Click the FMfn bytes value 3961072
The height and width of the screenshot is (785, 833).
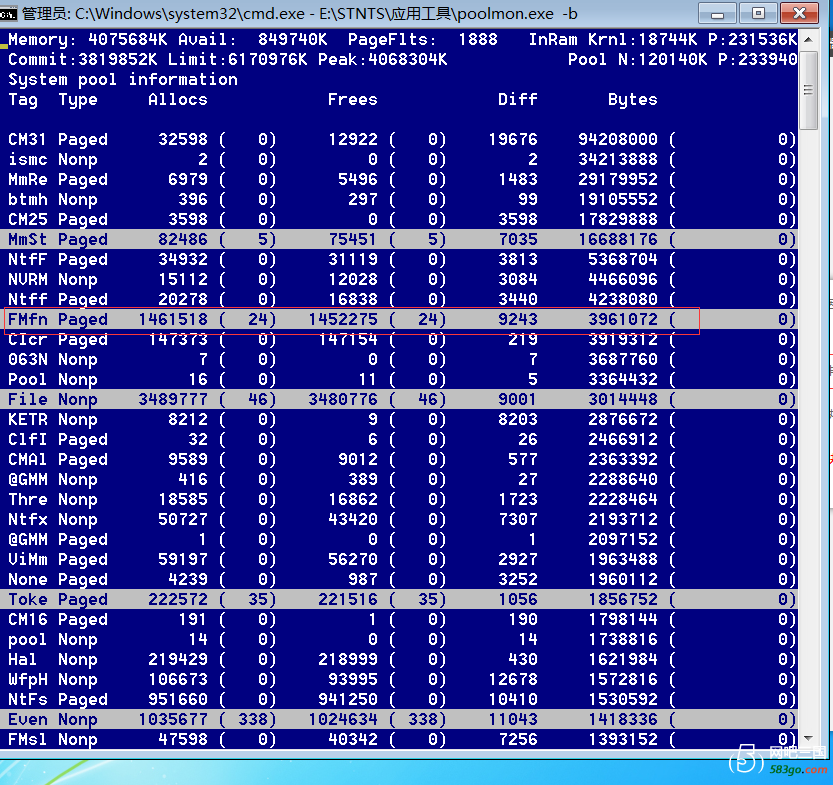623,320
